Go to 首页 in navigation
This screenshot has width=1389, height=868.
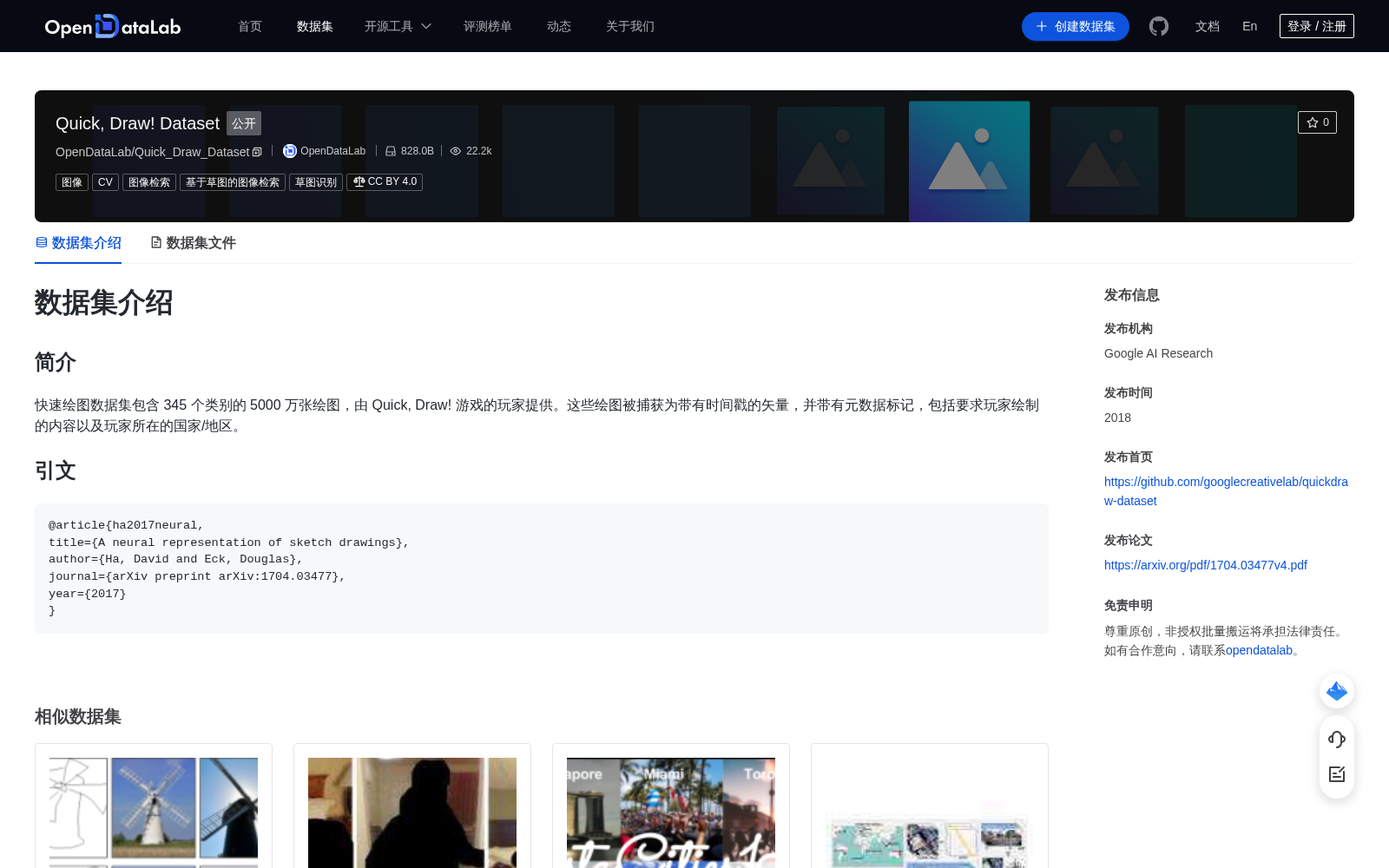click(250, 26)
